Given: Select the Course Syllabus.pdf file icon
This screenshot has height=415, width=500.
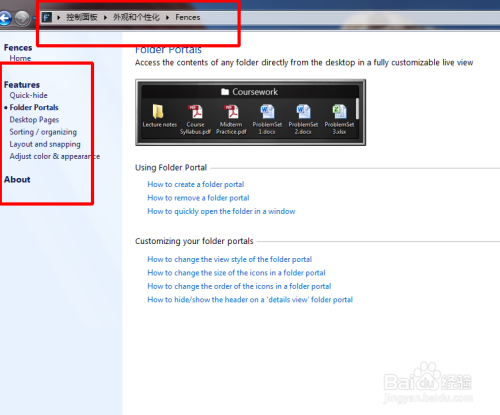Looking at the screenshot, I should point(196,112).
